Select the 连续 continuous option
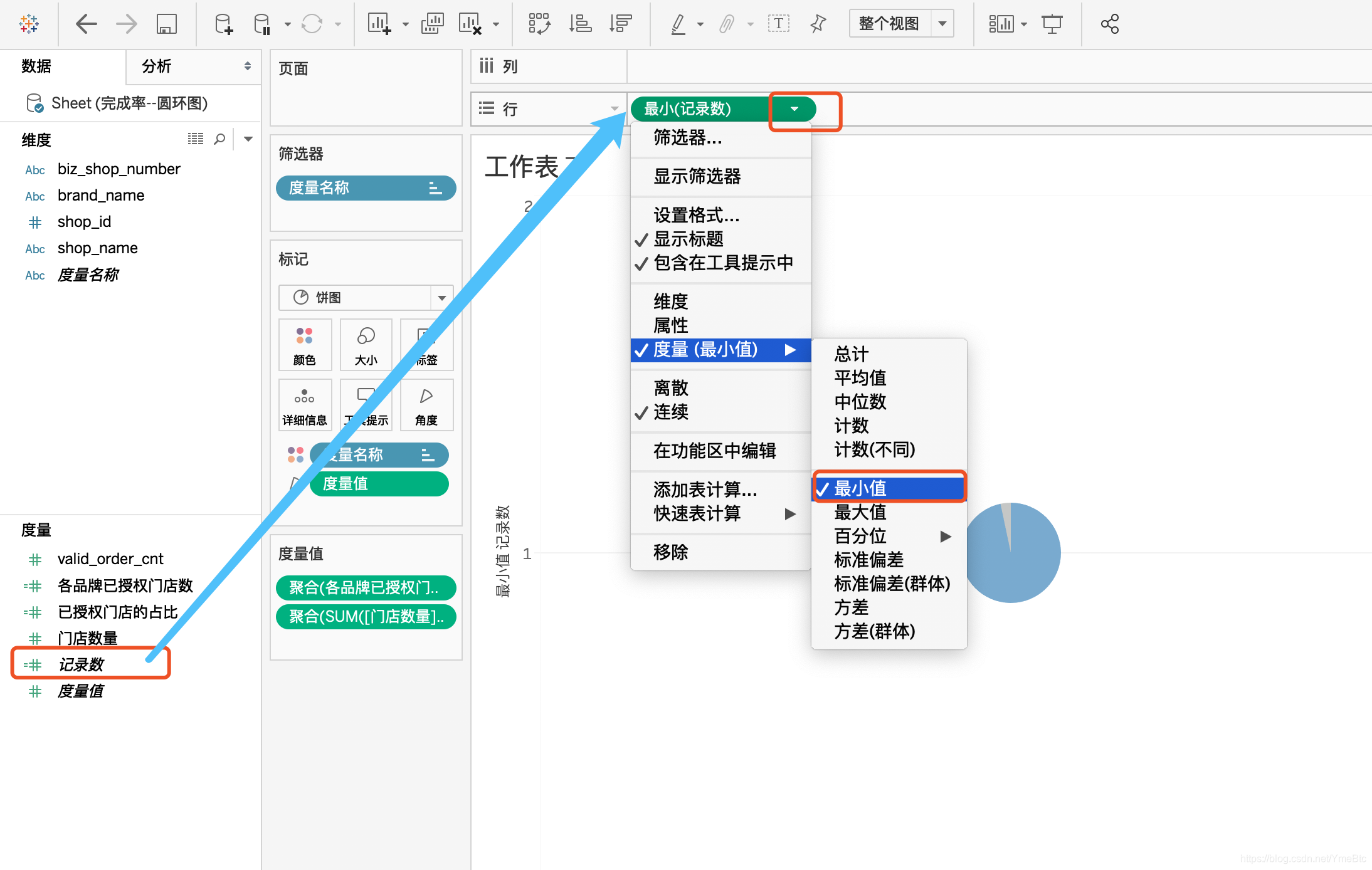The height and width of the screenshot is (870, 1372). [720, 412]
